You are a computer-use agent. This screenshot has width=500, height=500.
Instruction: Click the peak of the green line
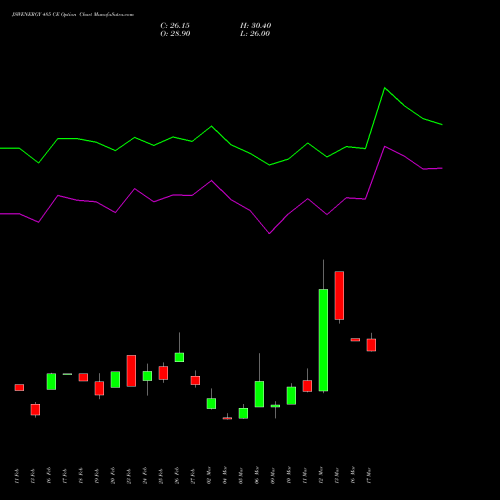[x=385, y=88]
